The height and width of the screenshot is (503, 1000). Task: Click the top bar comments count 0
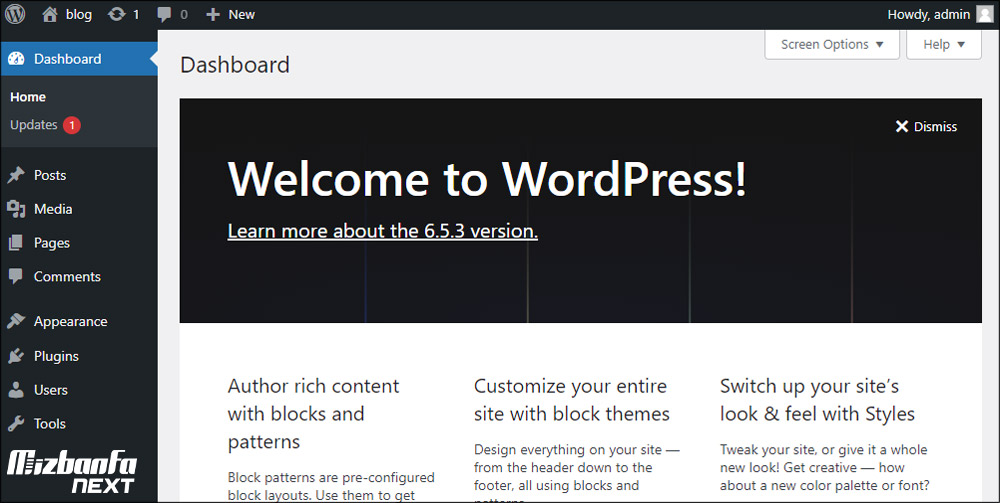tap(184, 15)
